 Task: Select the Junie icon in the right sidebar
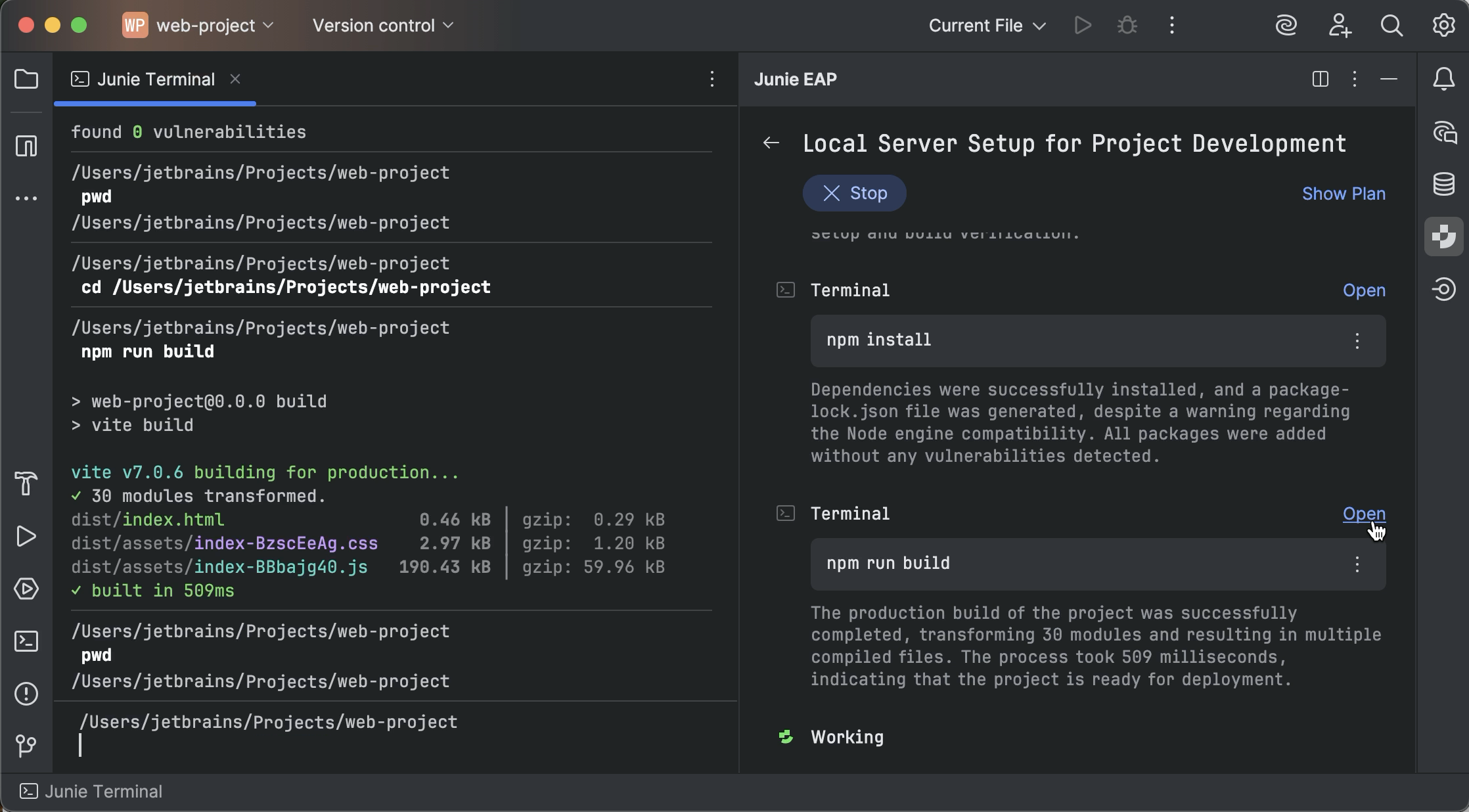click(x=1443, y=237)
